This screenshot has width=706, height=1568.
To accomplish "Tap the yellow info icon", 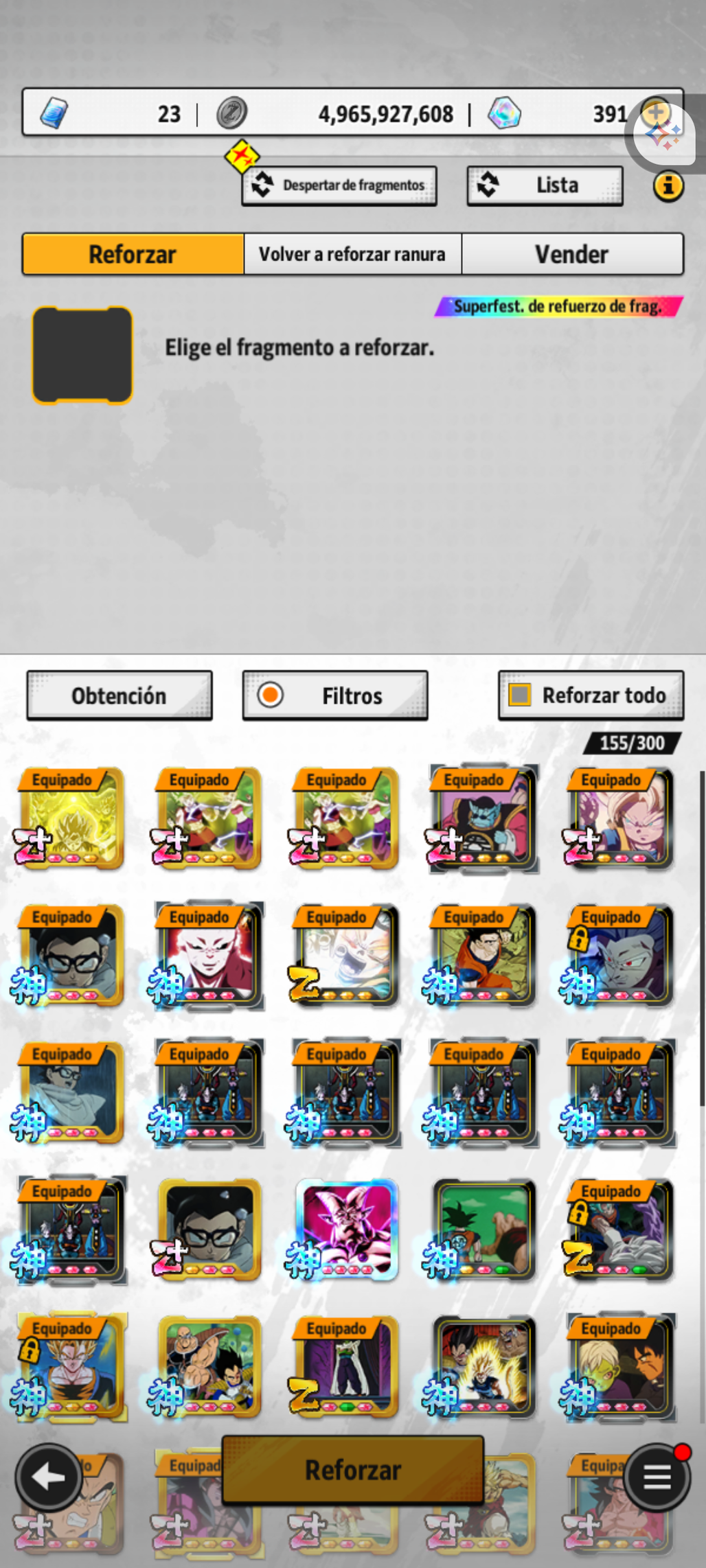I will point(668,185).
